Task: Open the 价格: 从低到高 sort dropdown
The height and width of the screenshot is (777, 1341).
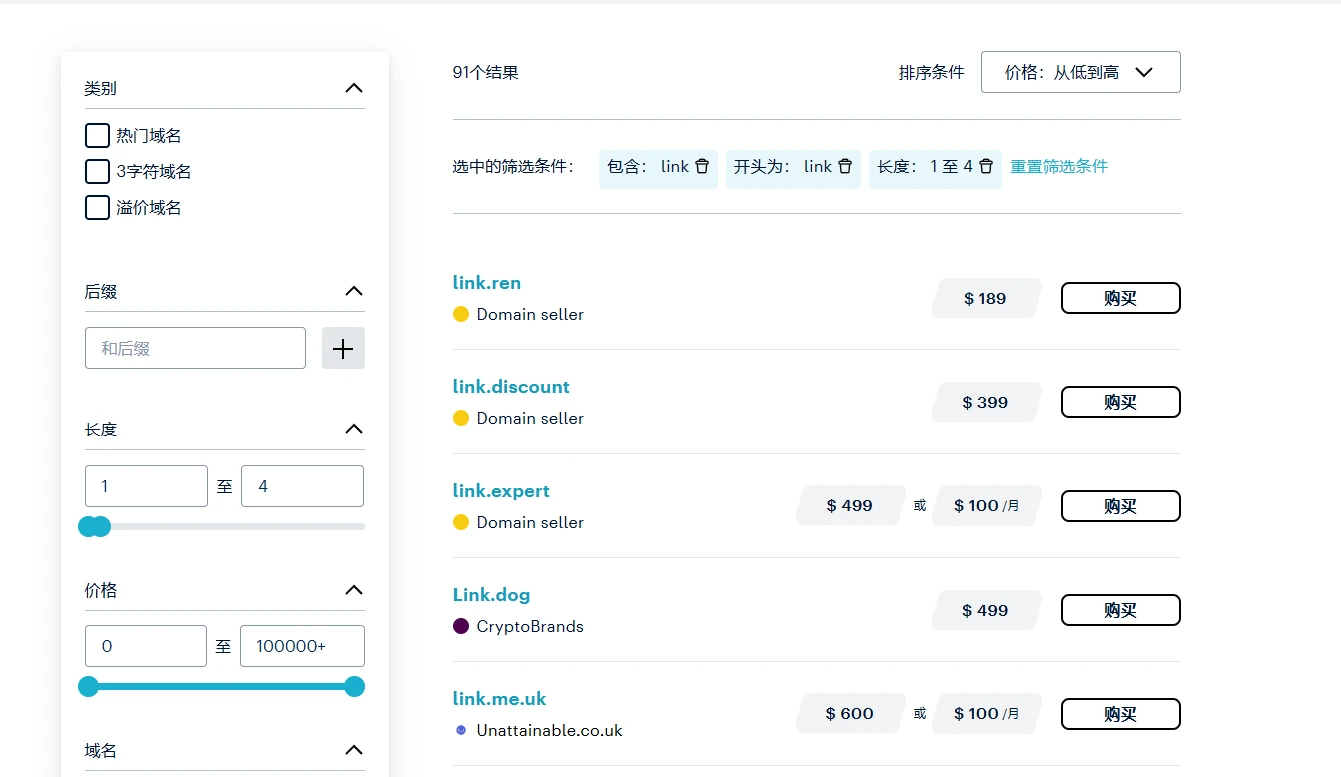Action: point(1080,72)
